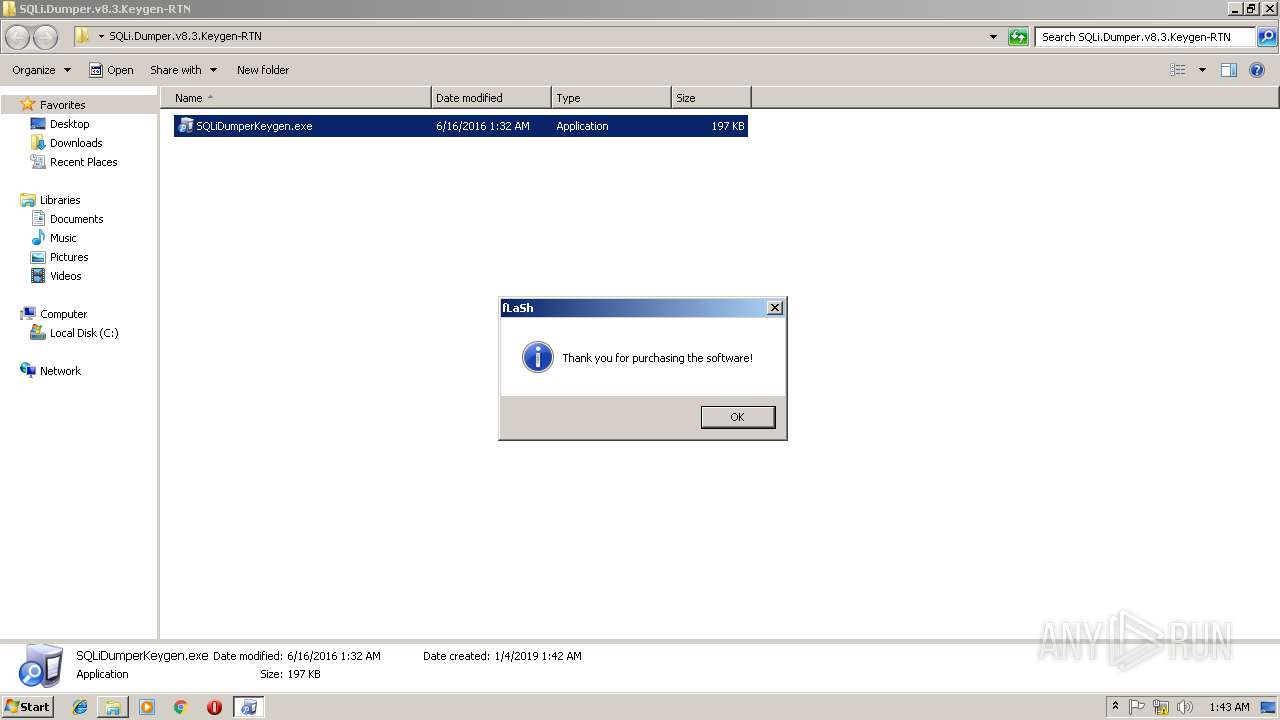This screenshot has width=1280, height=720.
Task: Open Desktop in the navigation pane
Action: (x=69, y=124)
